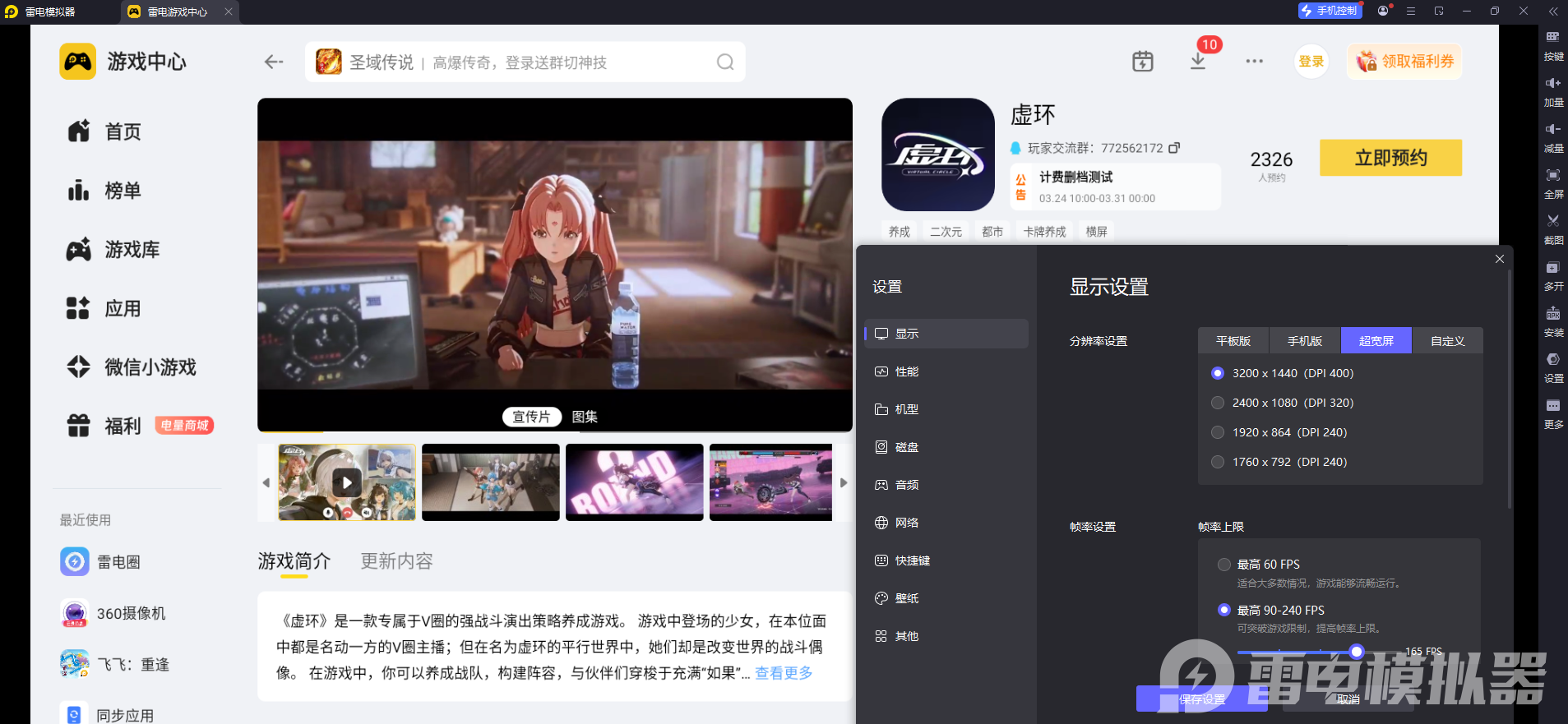The image size is (1568, 724).
Task: Click the download manager icon
Action: click(x=1198, y=62)
